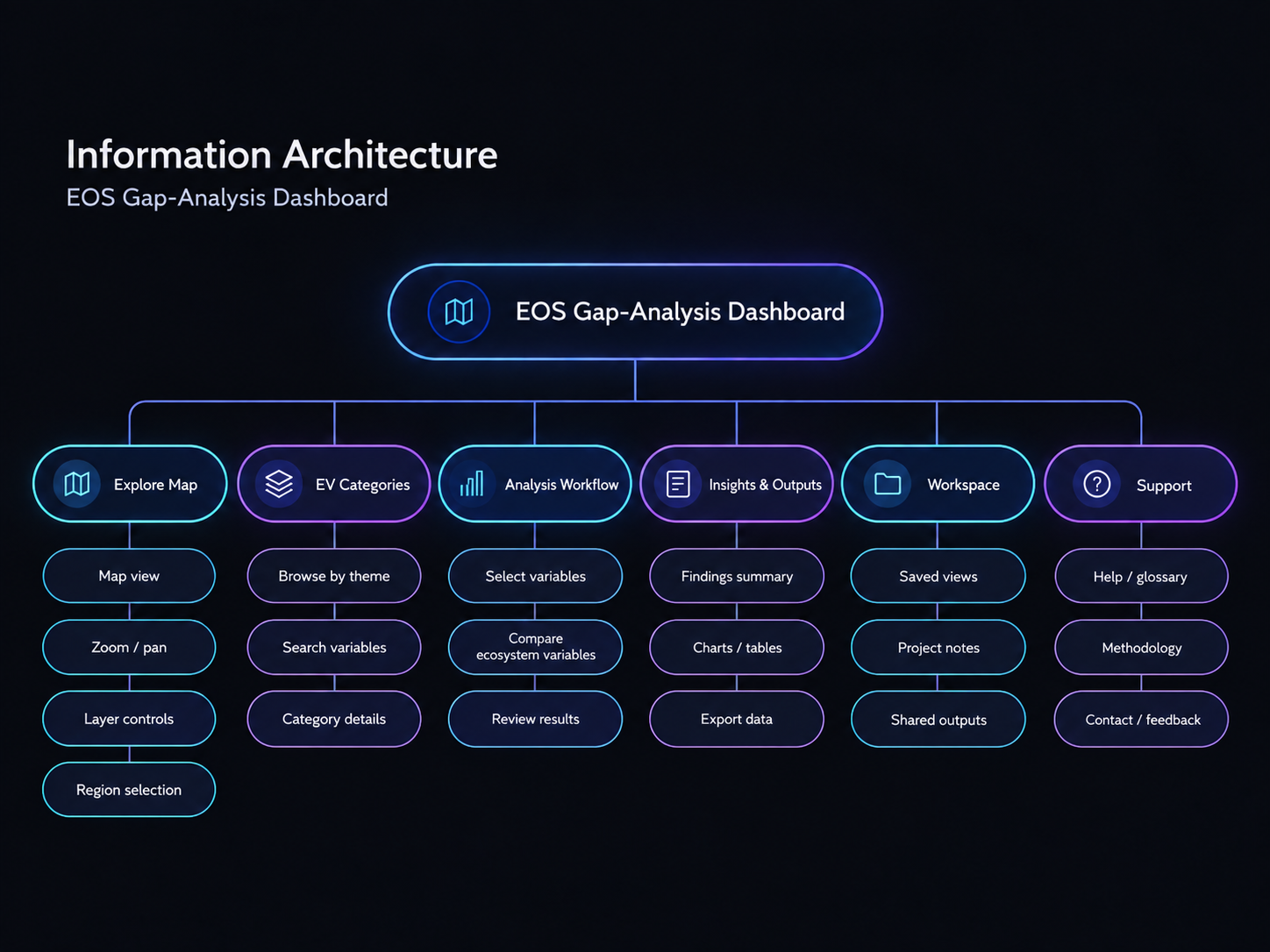Click the Charts / tables node
Image resolution: width=1270 pixels, height=952 pixels.
point(737,648)
